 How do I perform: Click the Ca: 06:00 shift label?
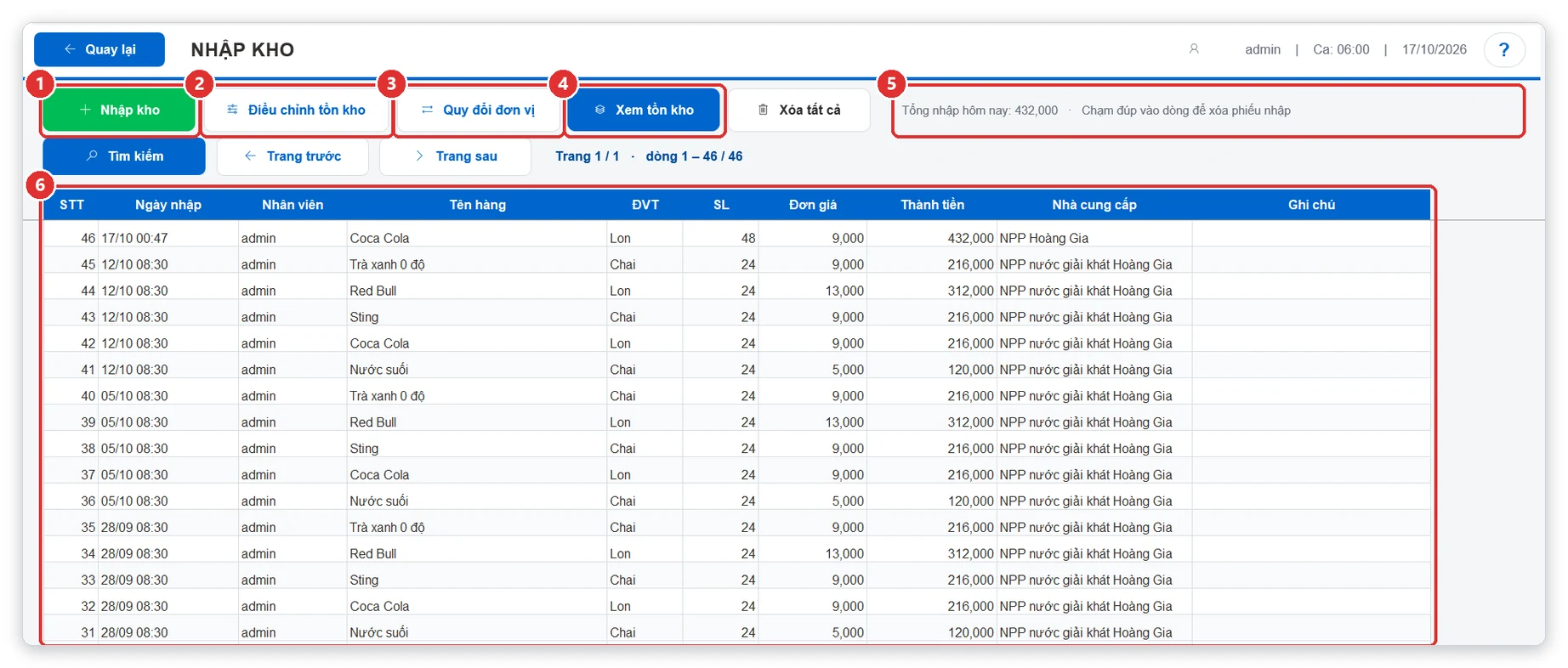1341,49
